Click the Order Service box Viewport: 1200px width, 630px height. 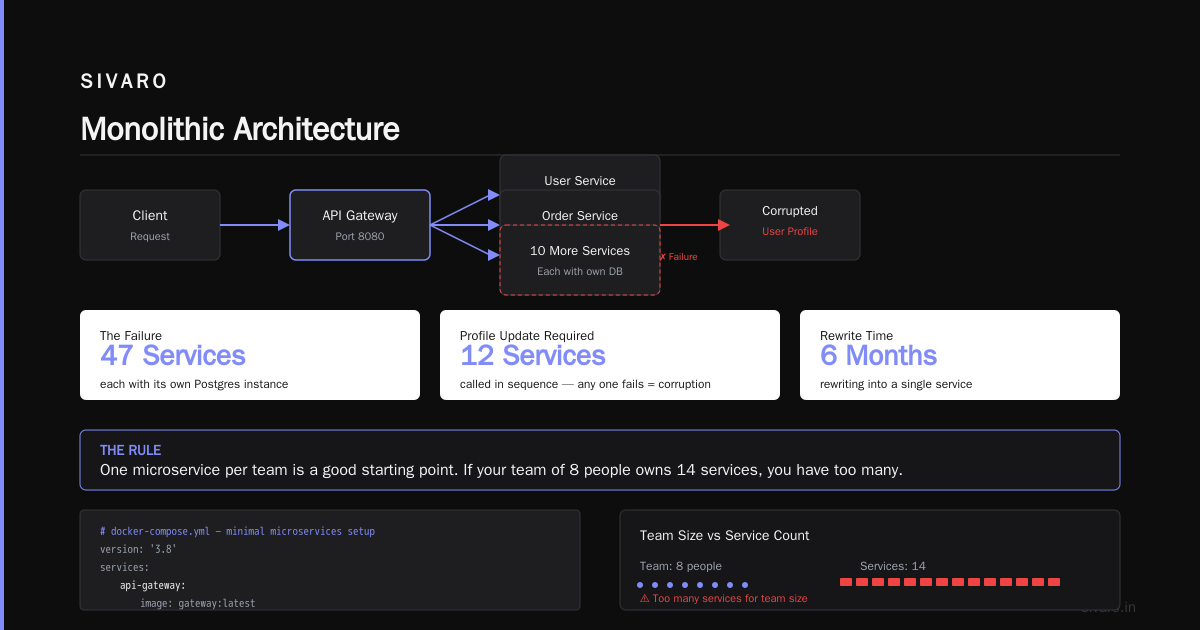tap(580, 208)
